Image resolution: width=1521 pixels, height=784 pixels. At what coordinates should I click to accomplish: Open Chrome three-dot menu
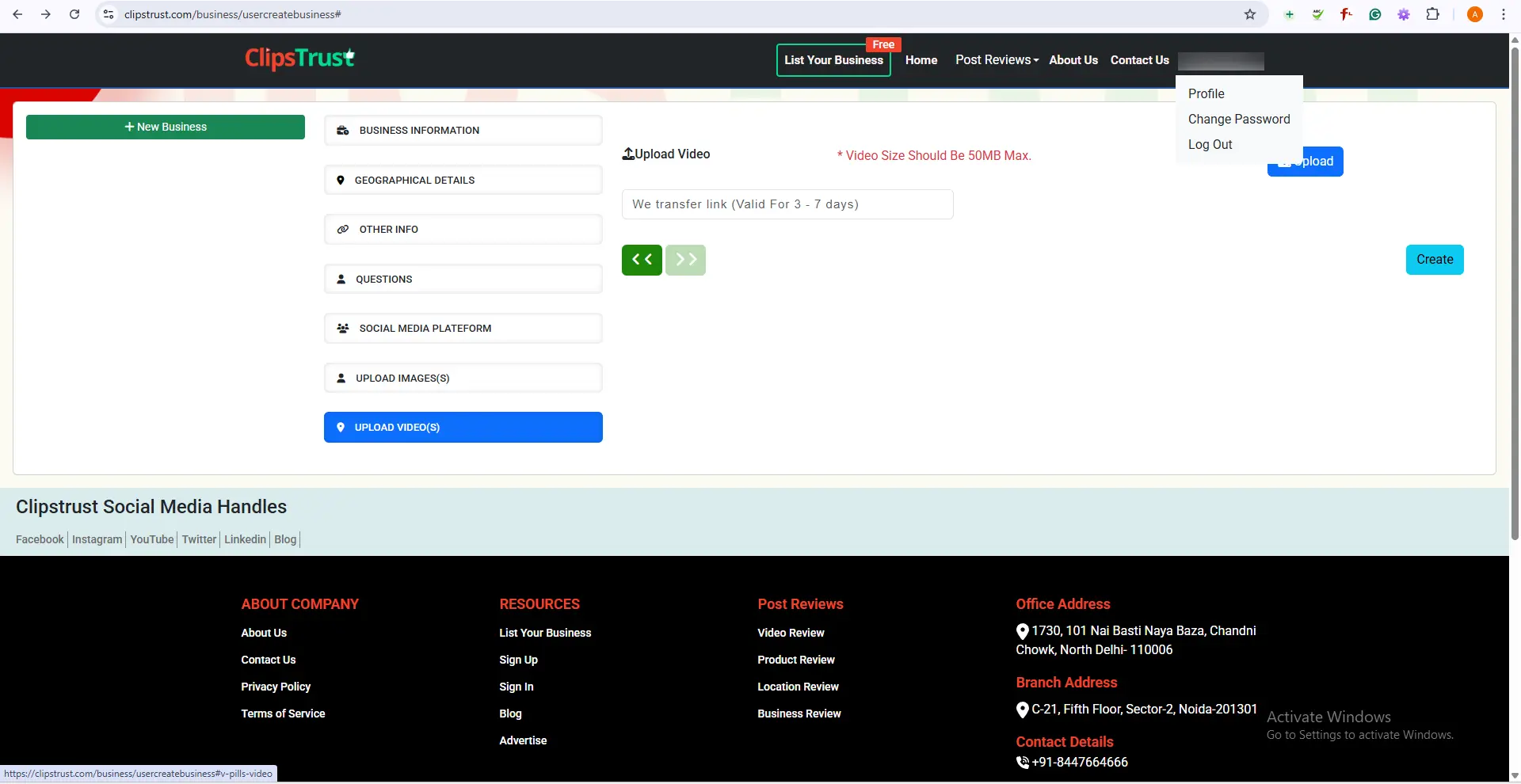[1504, 14]
